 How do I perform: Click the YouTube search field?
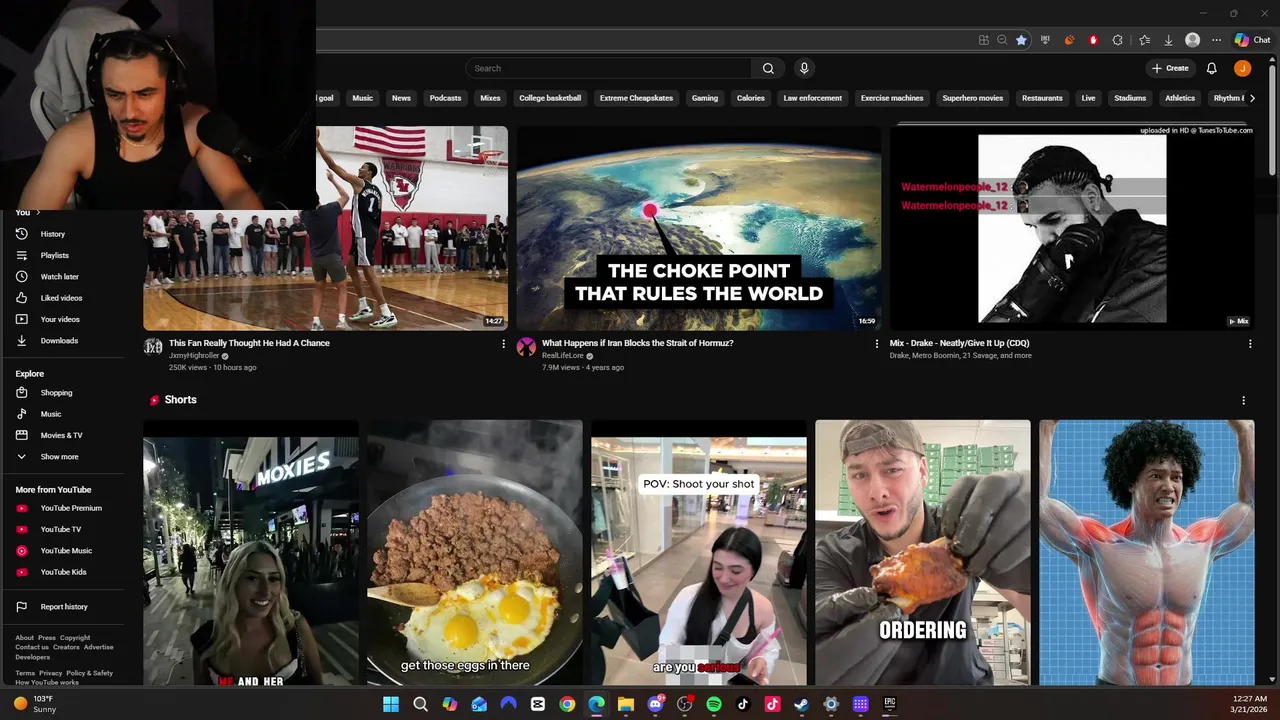click(608, 68)
